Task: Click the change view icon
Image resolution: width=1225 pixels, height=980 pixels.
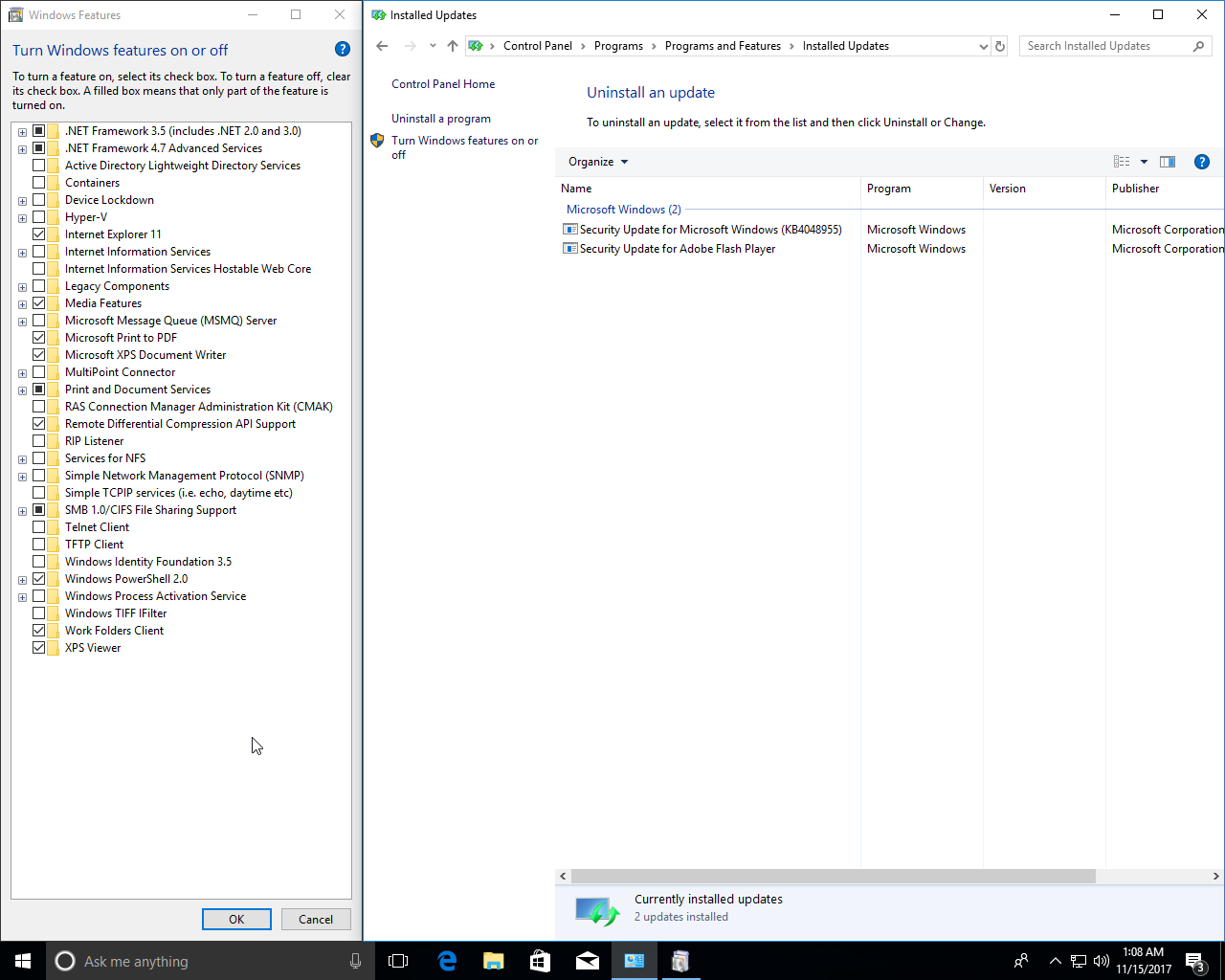Action: [1122, 162]
